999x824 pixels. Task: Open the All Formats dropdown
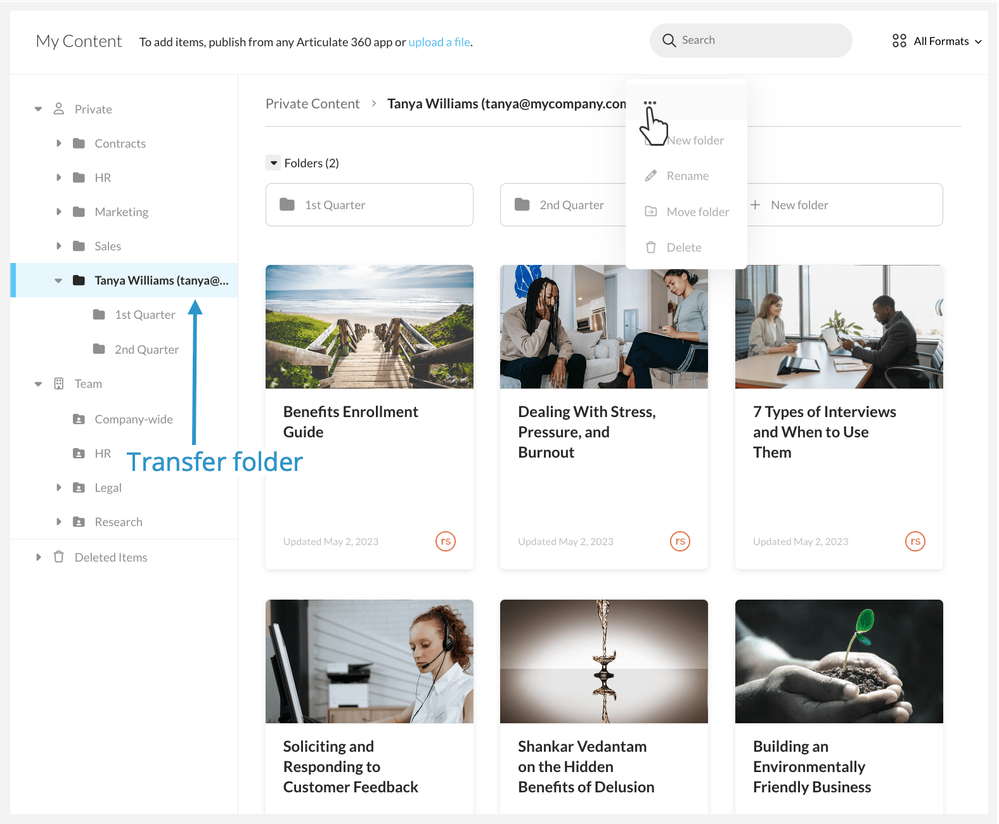(937, 41)
